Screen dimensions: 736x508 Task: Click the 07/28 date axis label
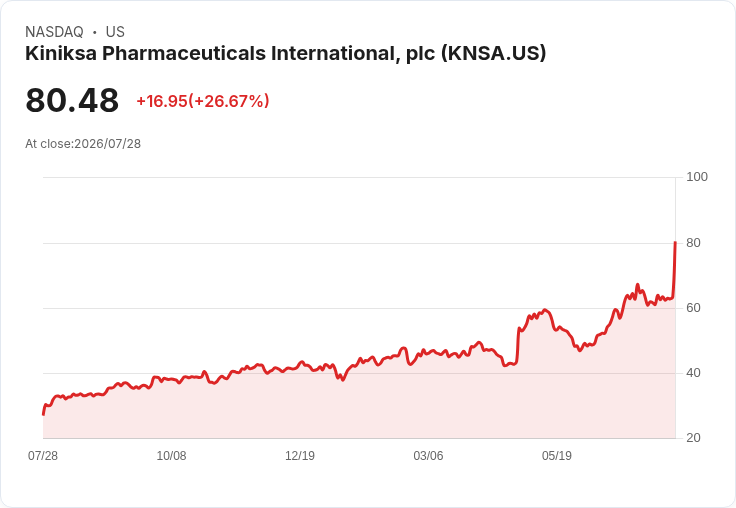[x=43, y=455]
